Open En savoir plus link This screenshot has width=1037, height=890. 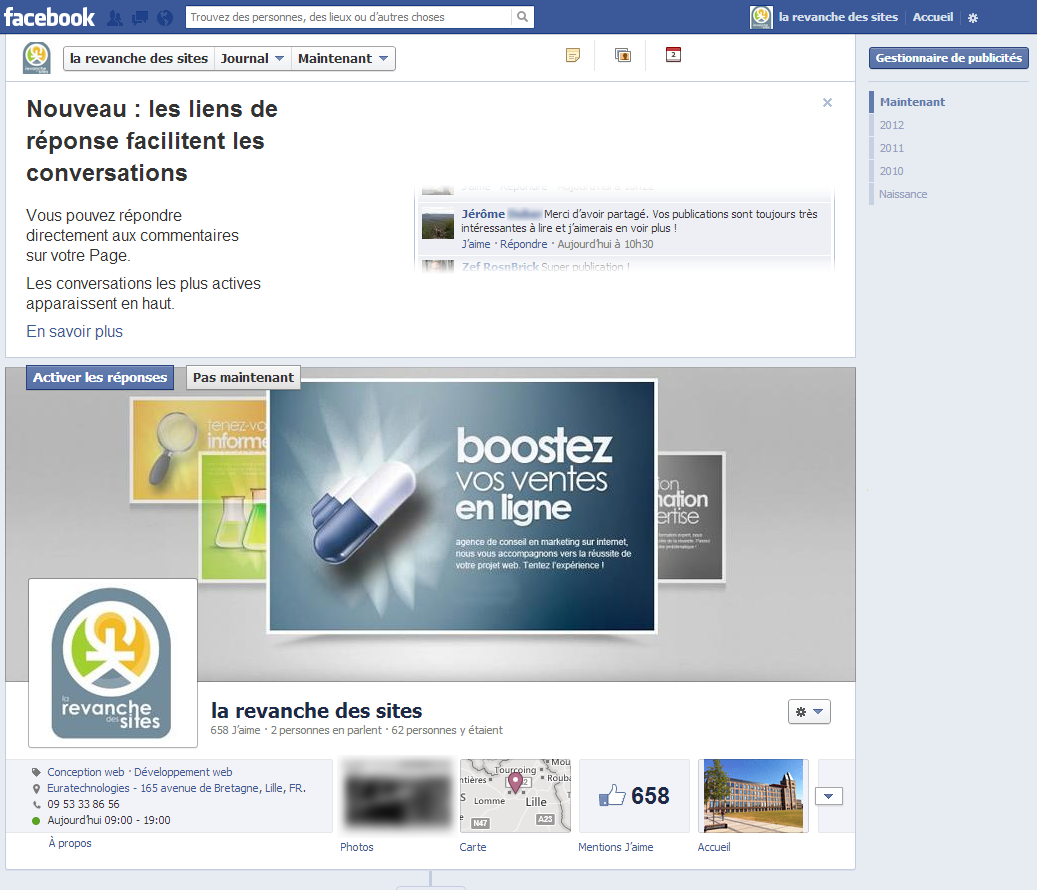pos(75,331)
